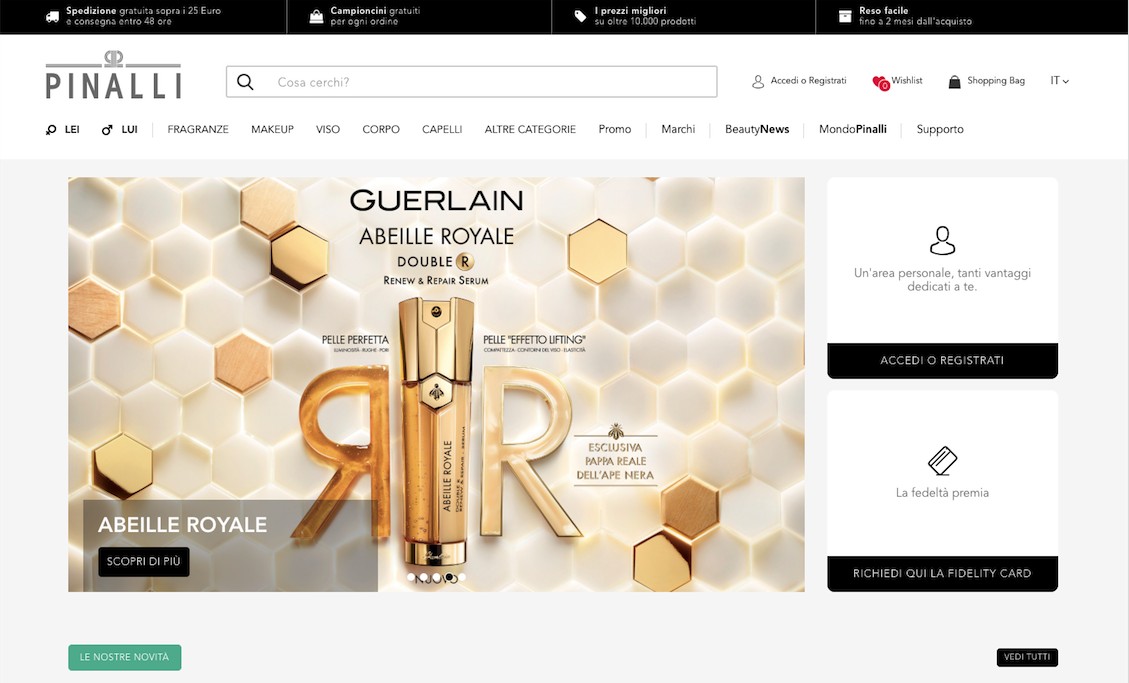Screen dimensions: 1129x683
Task: Click RICHIEDI QUI LA FIDELITY CARD button
Action: pos(943,574)
